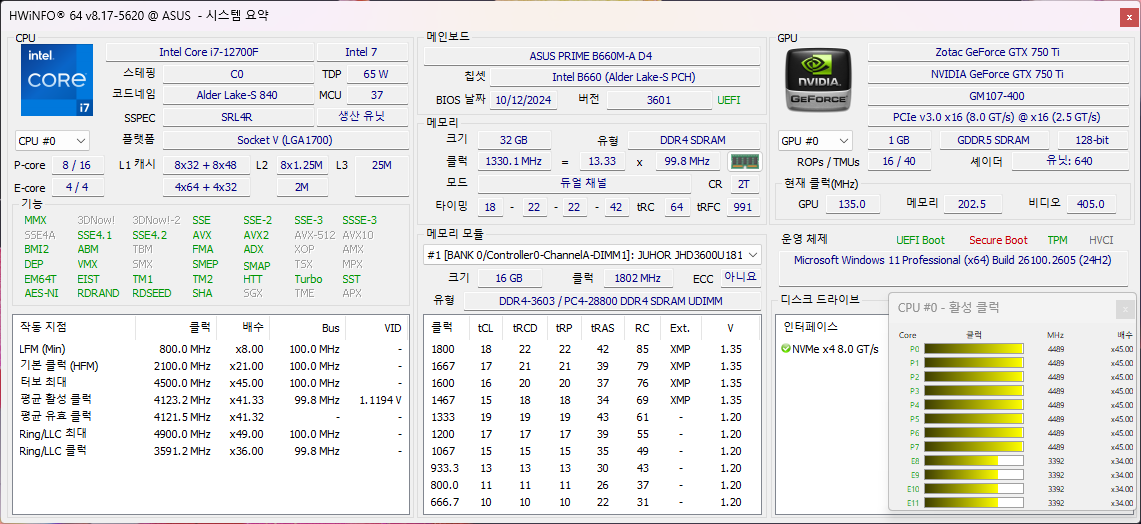The width and height of the screenshot is (1141, 524).
Task: Click the L3 cache 25M field
Action: (x=381, y=177)
